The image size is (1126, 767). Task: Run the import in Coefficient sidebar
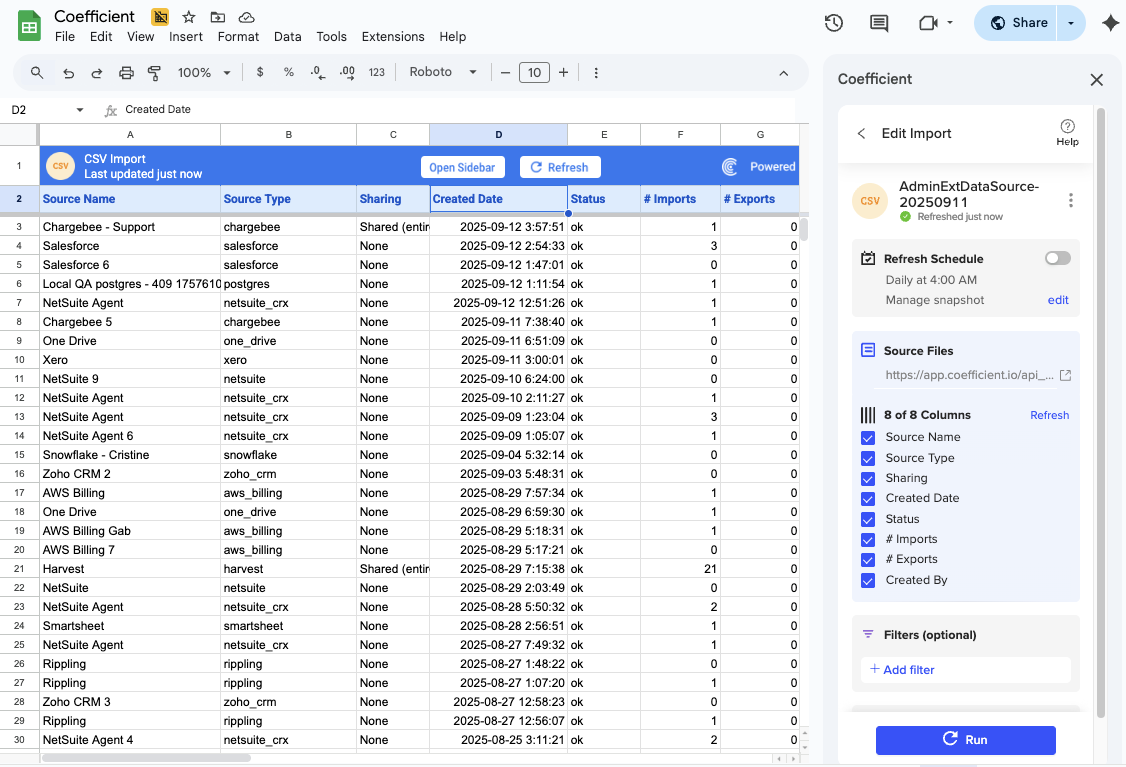point(965,740)
